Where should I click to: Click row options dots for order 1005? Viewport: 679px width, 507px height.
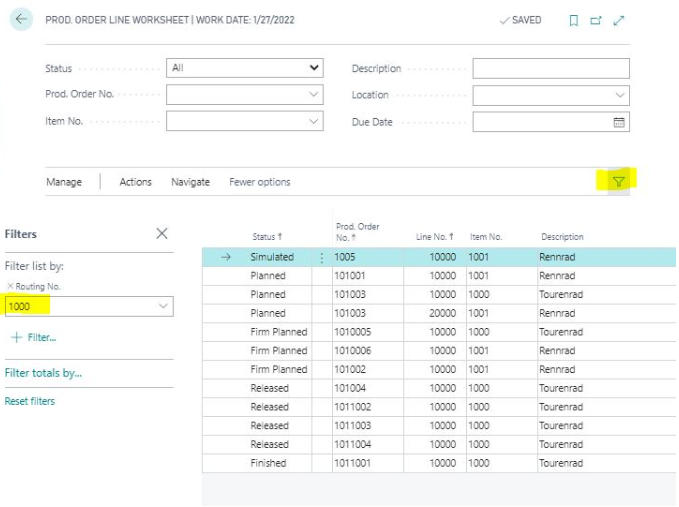(x=322, y=257)
